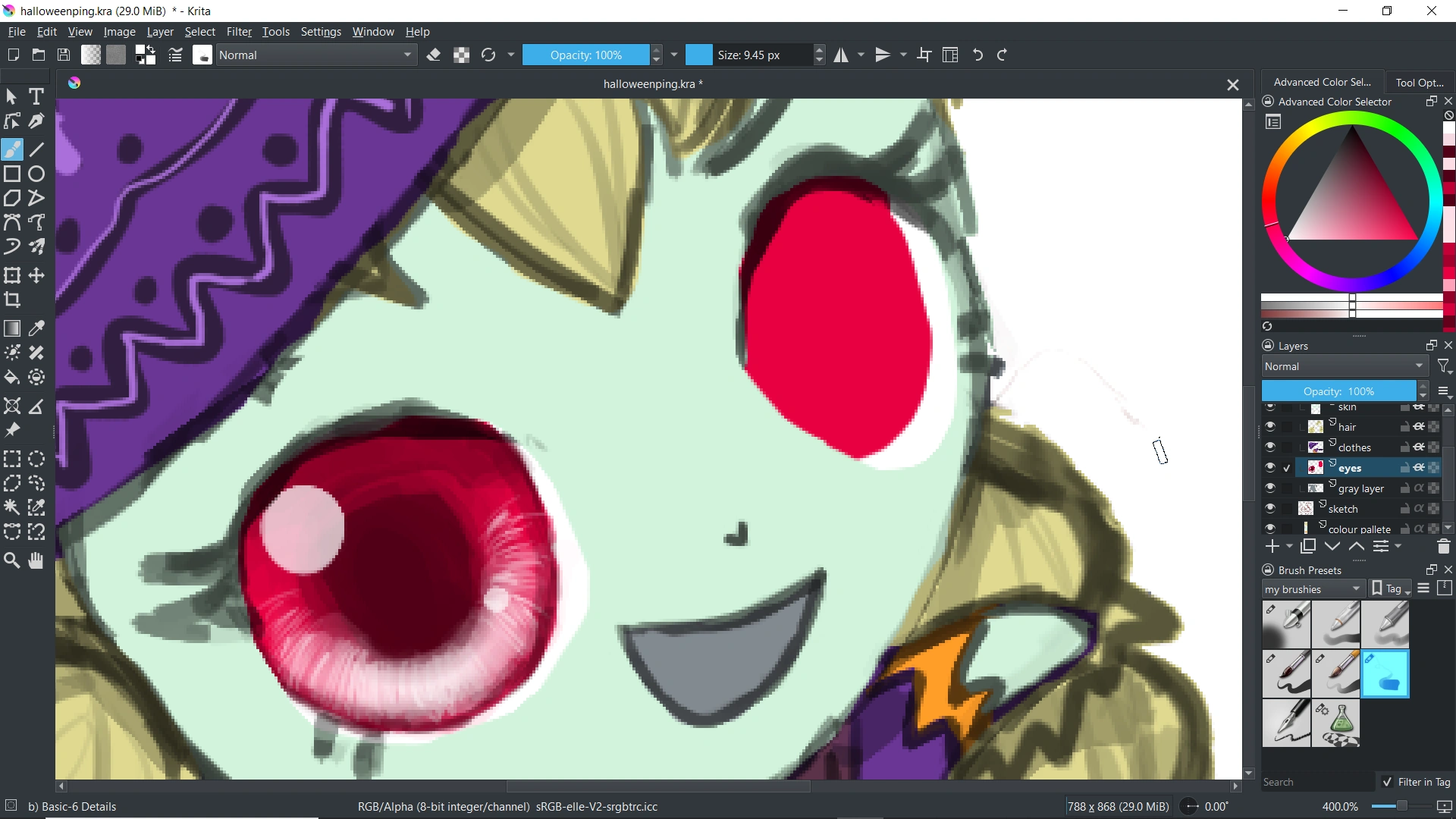Expand the my brushies tag dropdown
This screenshot has height=819, width=1456.
pyautogui.click(x=1313, y=589)
